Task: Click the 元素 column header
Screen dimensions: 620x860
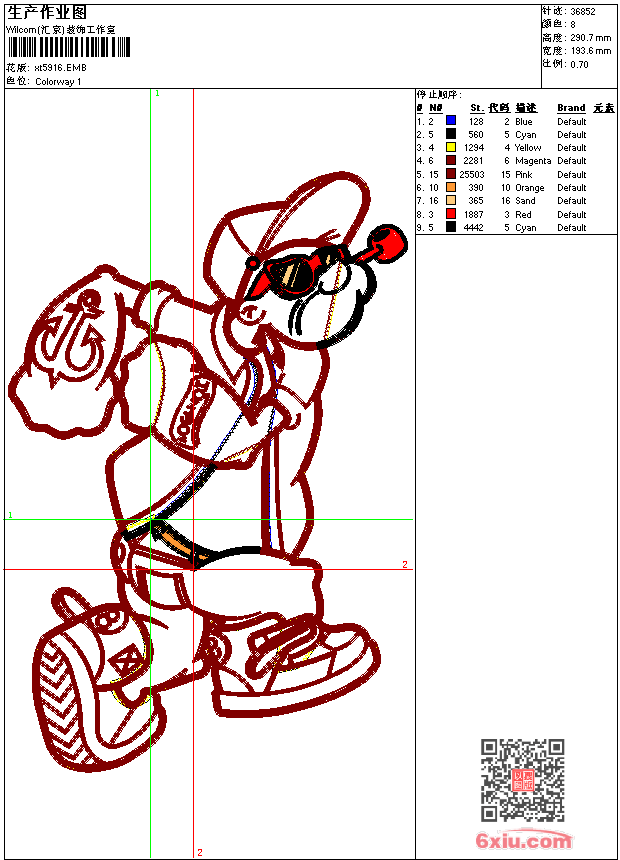Action: pyautogui.click(x=604, y=108)
